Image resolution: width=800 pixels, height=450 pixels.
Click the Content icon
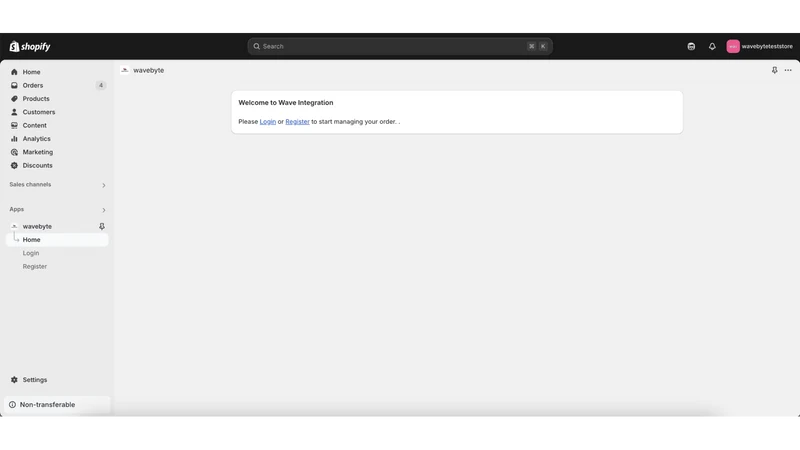[x=14, y=125]
